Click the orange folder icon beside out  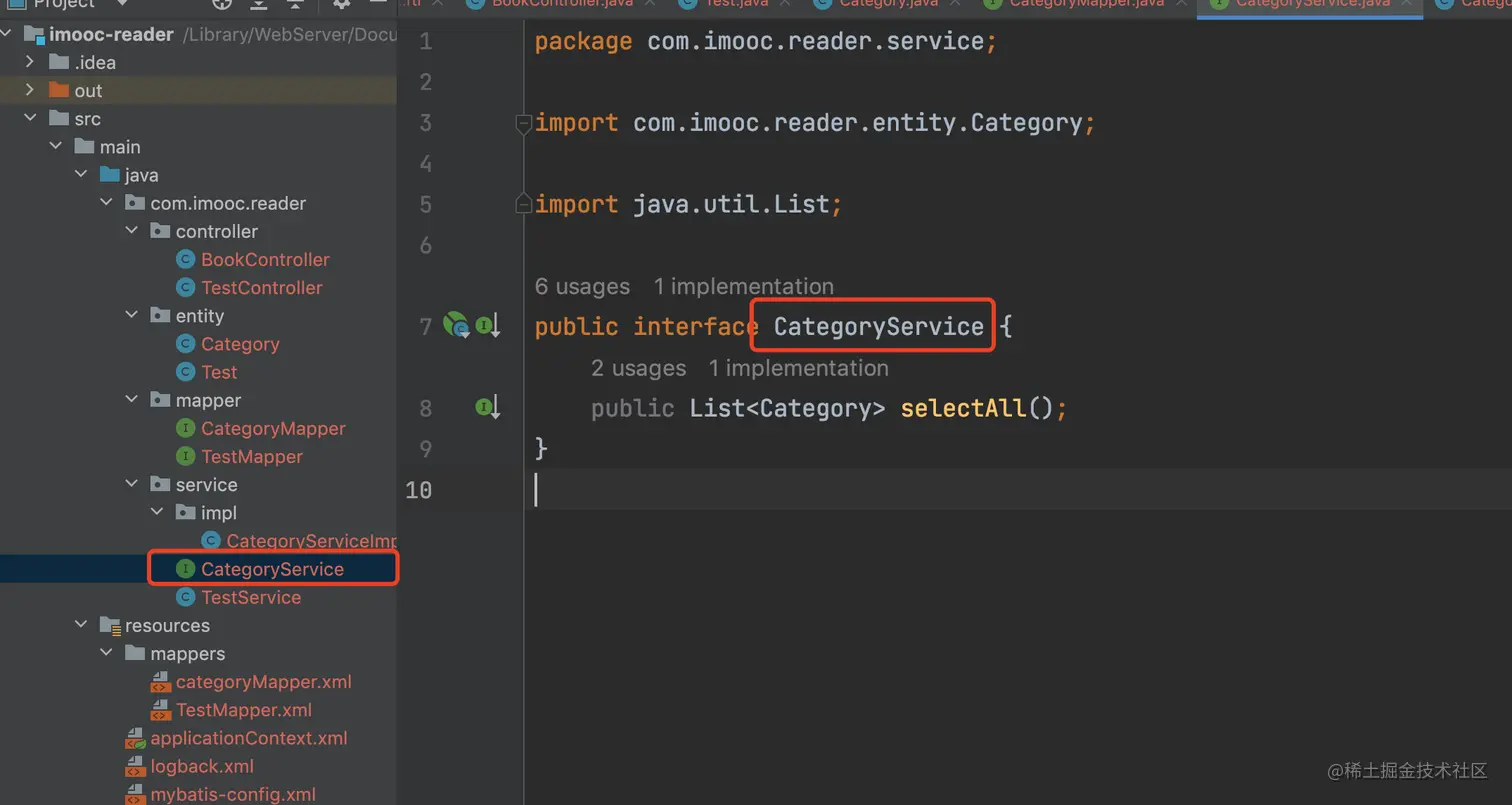click(x=59, y=90)
